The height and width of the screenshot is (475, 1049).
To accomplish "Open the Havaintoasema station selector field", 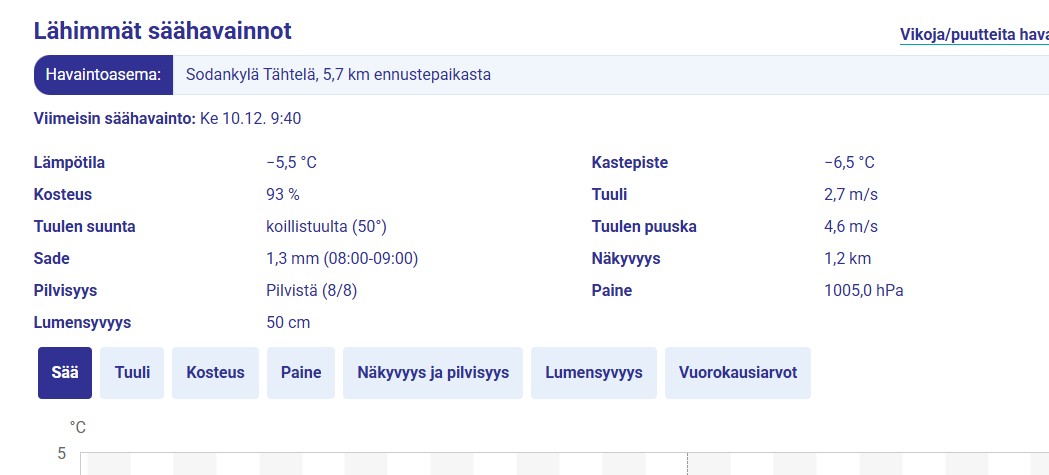I will point(611,75).
